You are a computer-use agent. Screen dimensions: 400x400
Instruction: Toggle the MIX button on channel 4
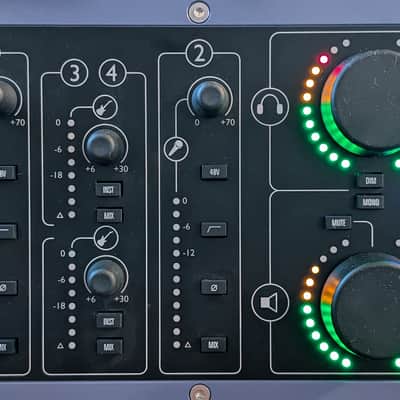109,347
